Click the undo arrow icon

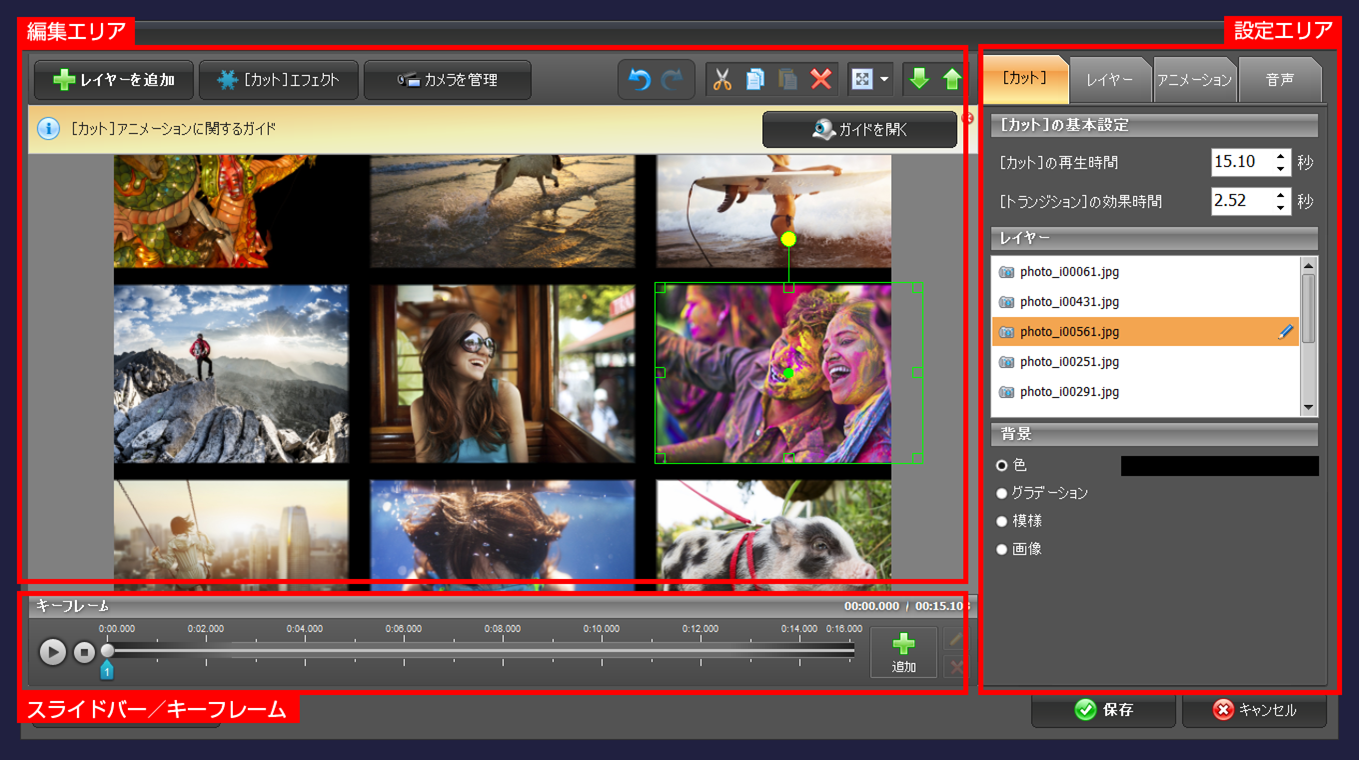tap(639, 80)
